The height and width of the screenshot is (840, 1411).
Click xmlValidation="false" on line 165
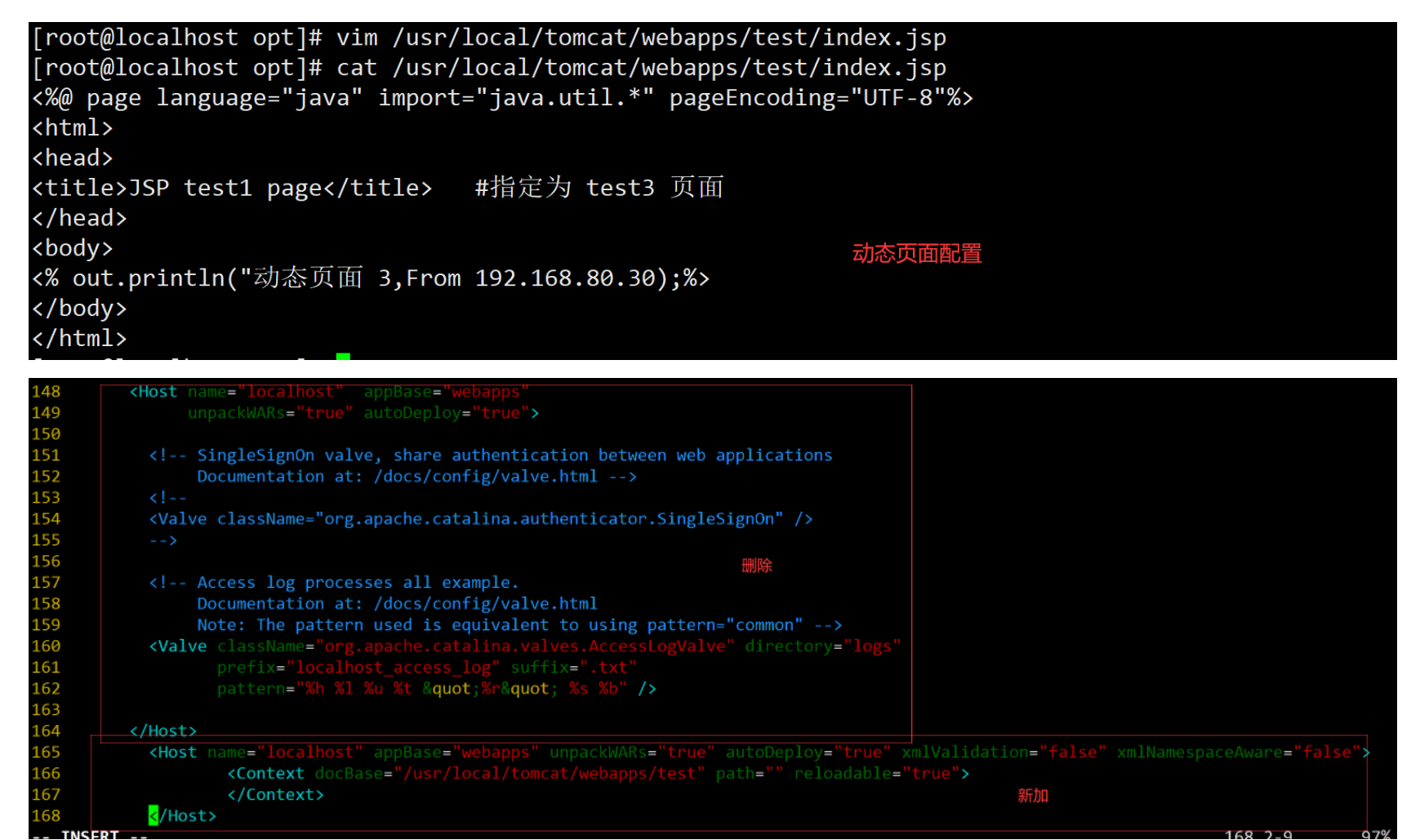point(1004,753)
